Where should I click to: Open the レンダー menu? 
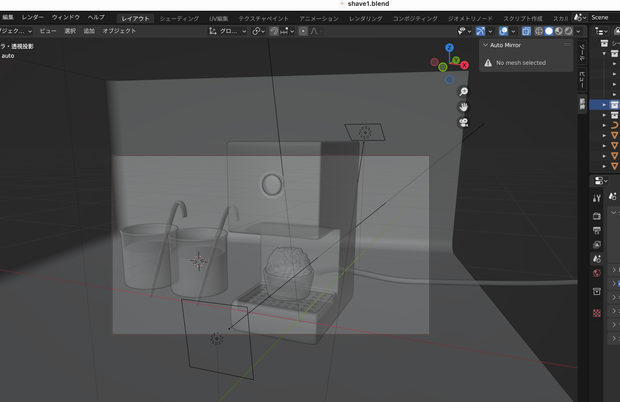pyautogui.click(x=32, y=17)
